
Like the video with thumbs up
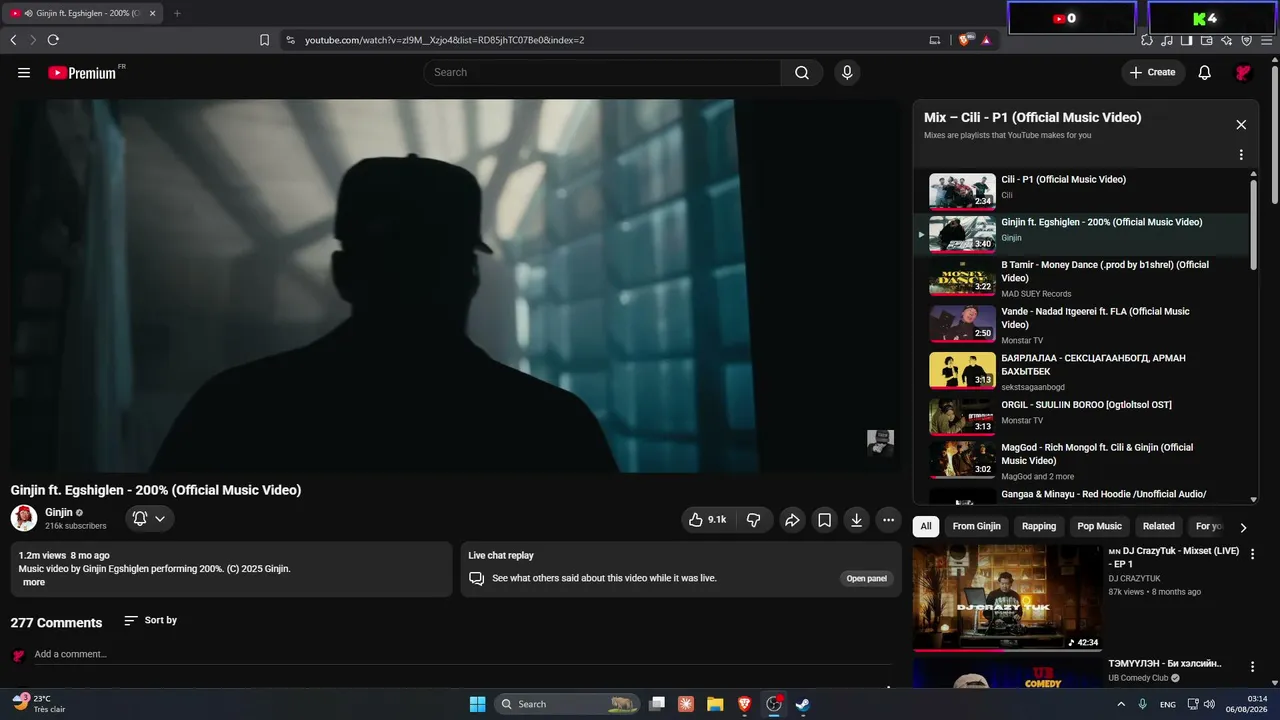tap(706, 520)
